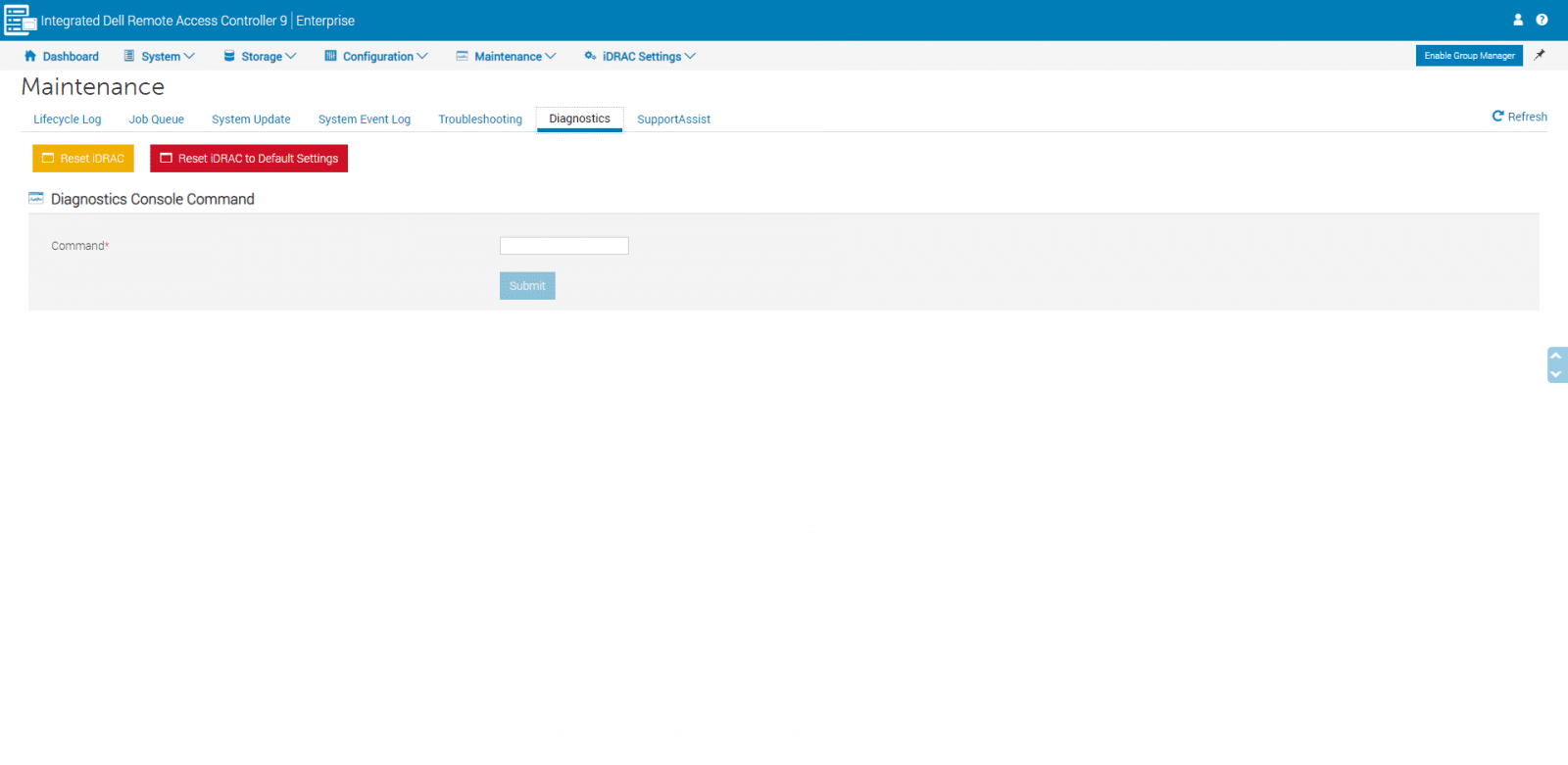Click the Maintenance menu icon

click(x=462, y=56)
